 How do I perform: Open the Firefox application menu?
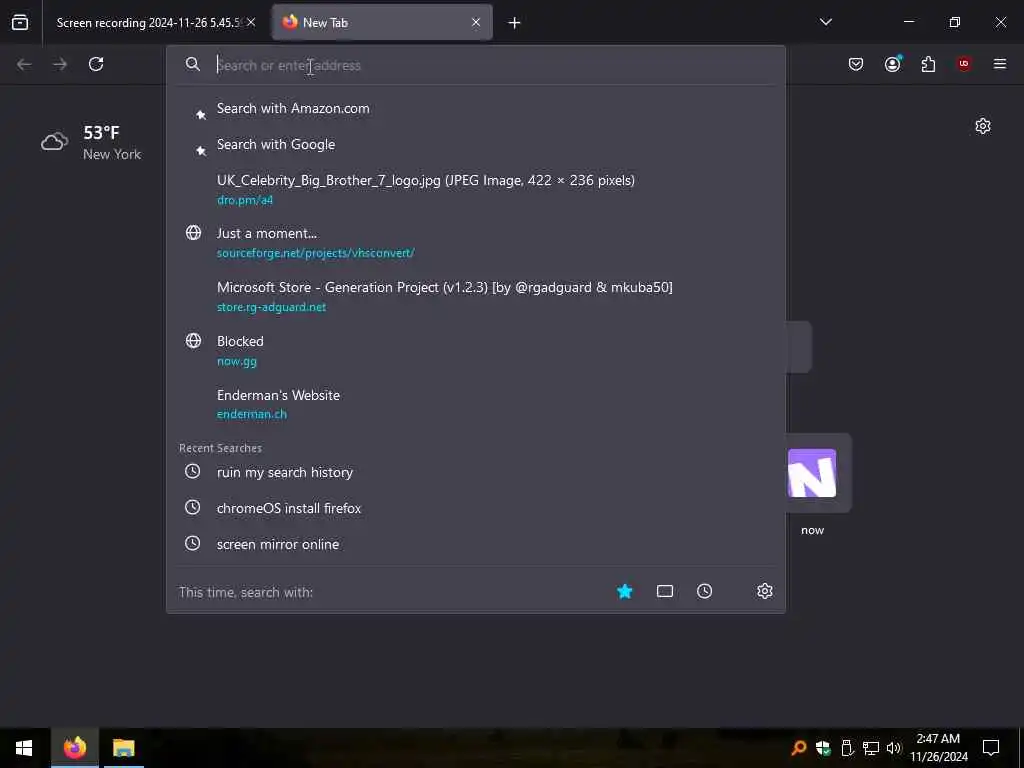[1000, 64]
